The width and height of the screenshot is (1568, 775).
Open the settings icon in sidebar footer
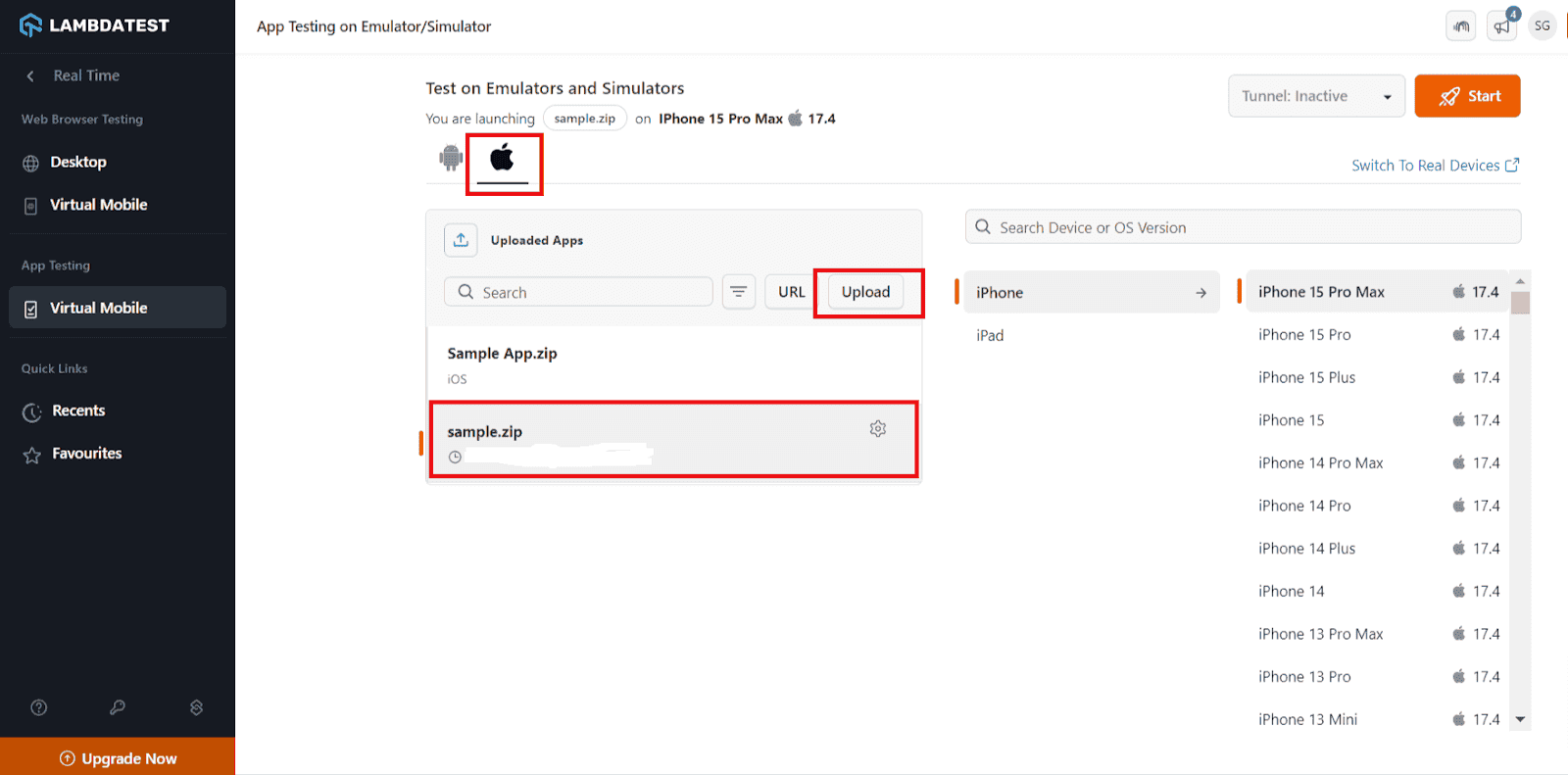(x=196, y=707)
